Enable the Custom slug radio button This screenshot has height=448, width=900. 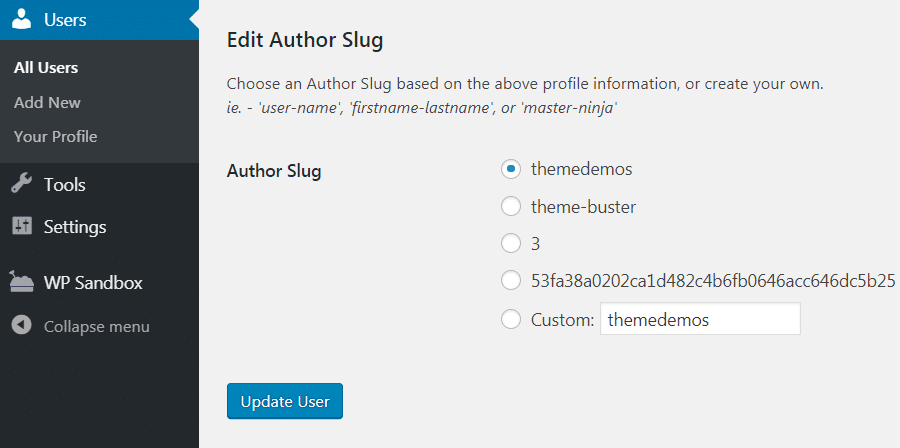pos(511,320)
